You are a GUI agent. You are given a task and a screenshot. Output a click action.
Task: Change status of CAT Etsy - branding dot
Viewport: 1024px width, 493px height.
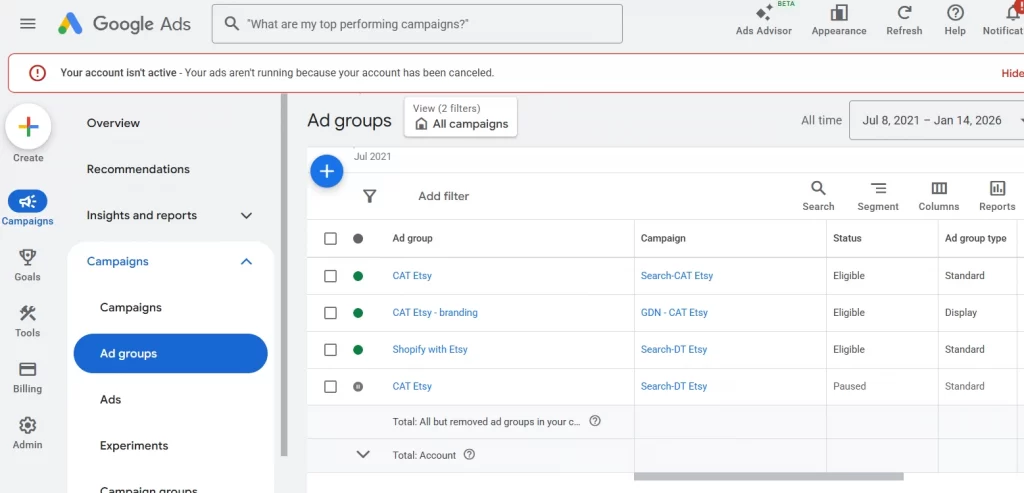358,313
